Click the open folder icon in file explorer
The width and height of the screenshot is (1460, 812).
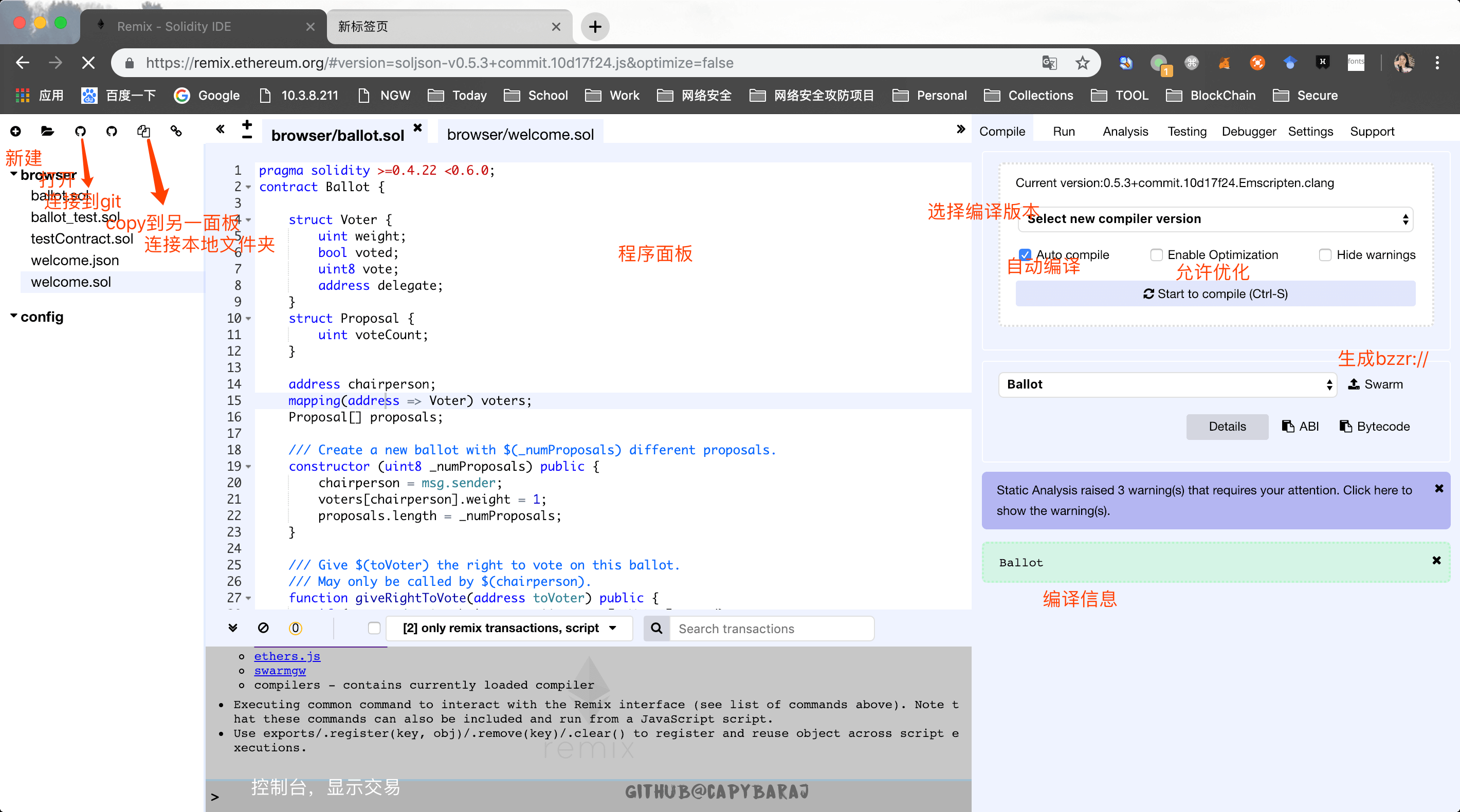48,132
